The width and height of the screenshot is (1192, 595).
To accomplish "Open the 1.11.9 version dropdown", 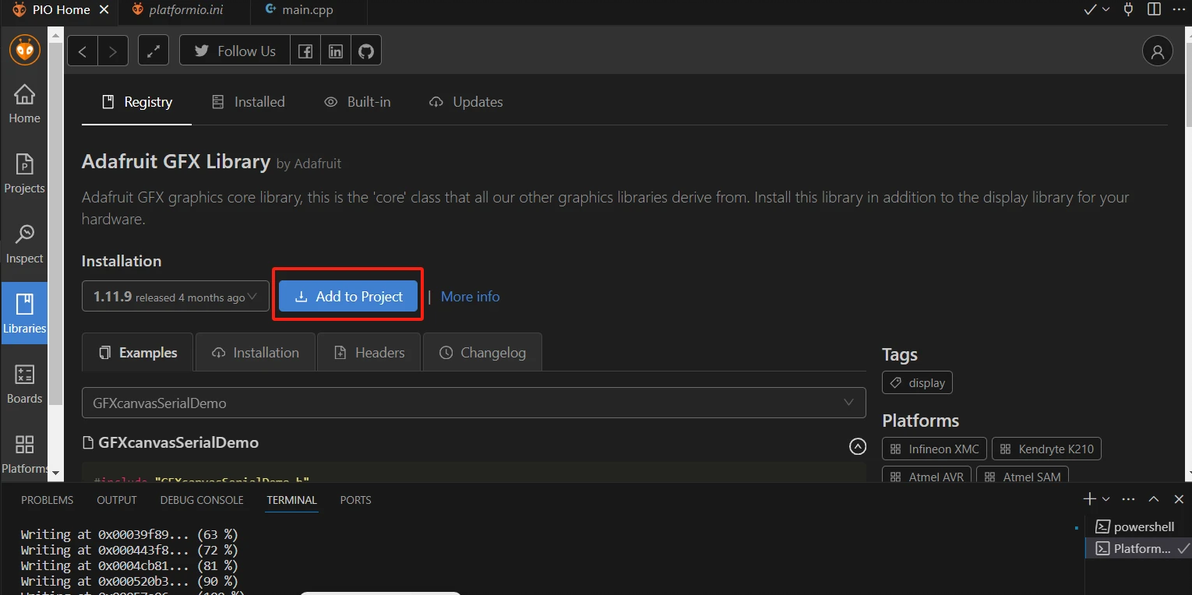I will tap(176, 296).
